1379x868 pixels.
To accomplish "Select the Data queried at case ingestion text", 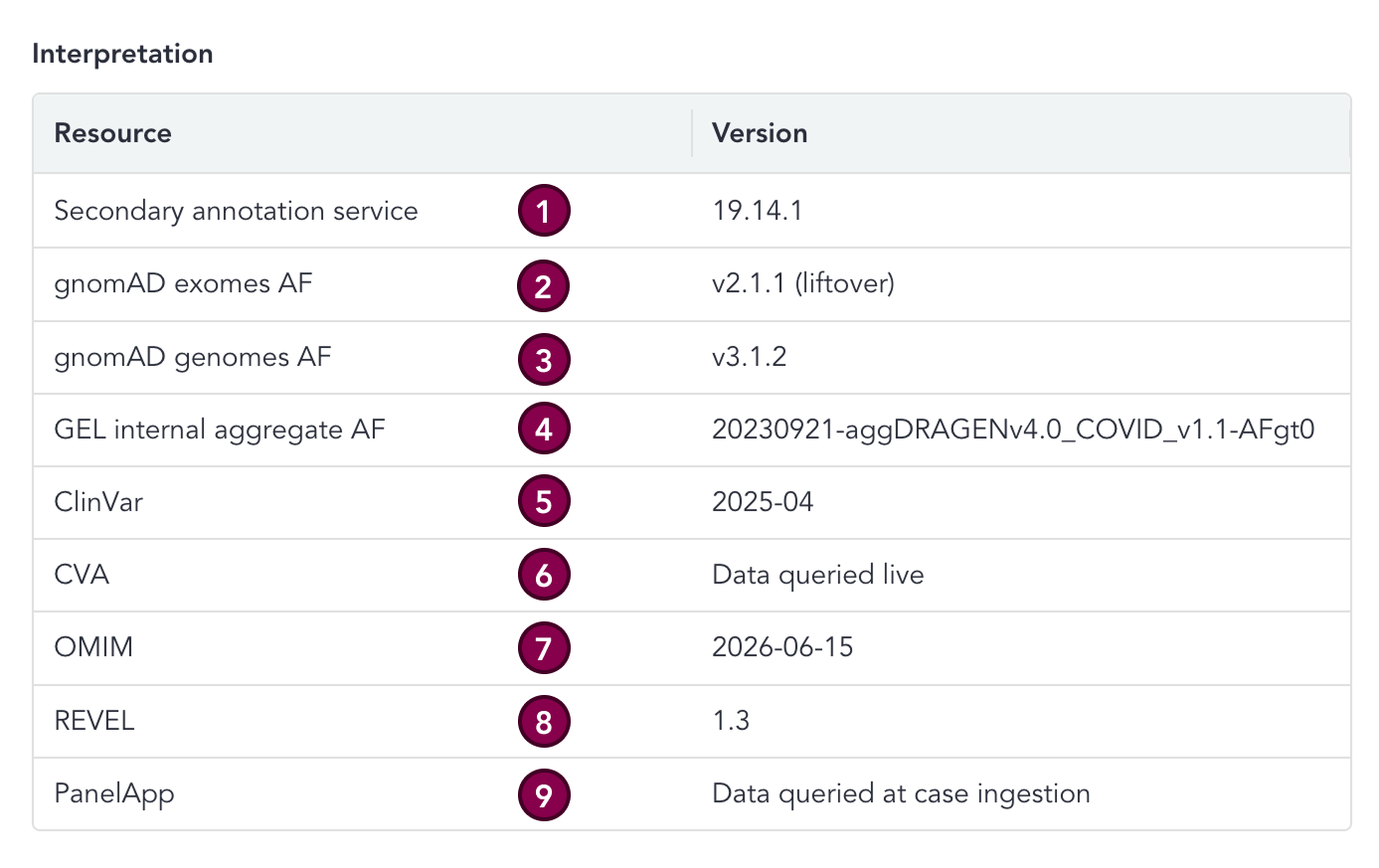I will pos(901,793).
